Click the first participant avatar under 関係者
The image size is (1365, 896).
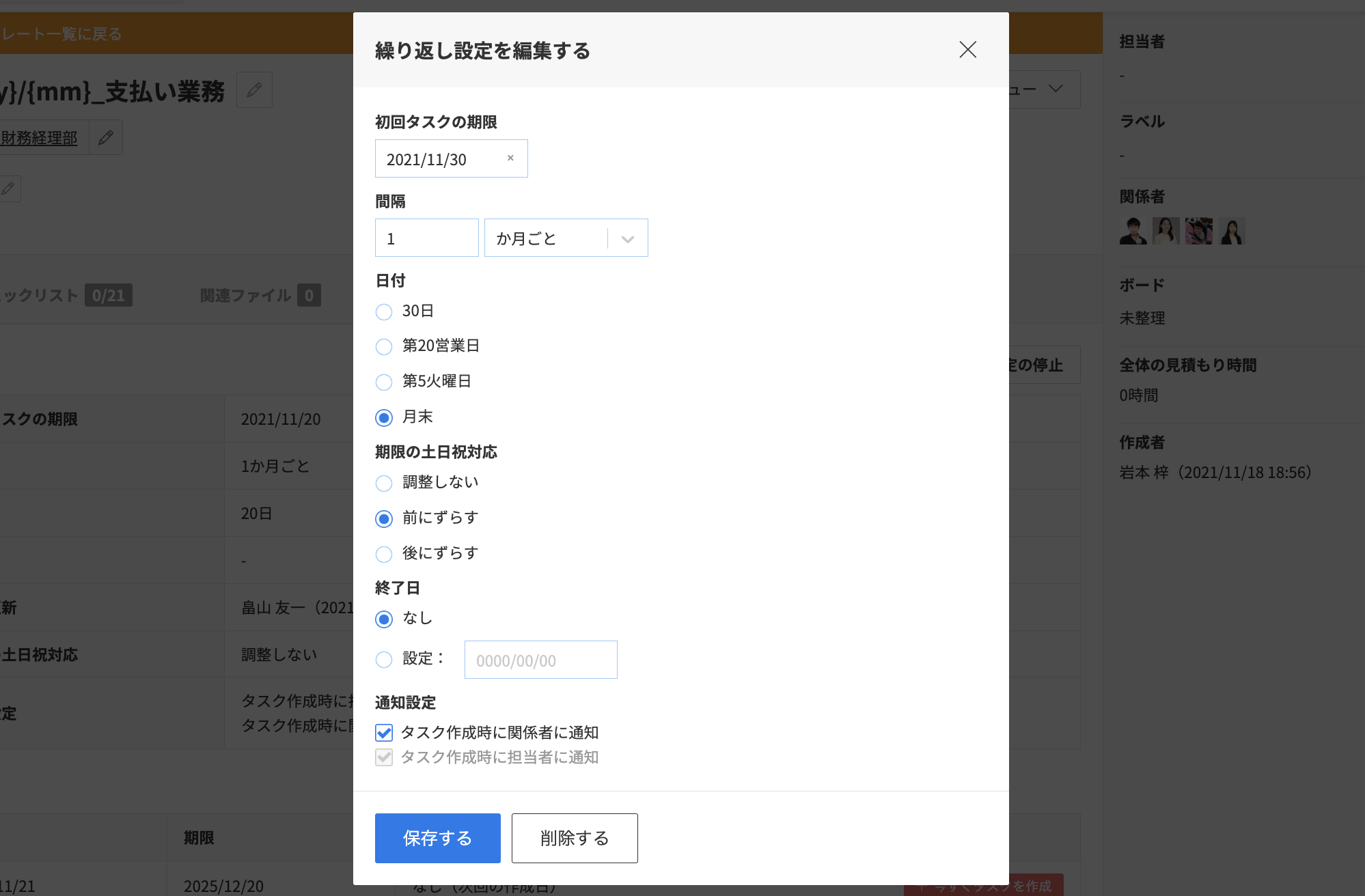(x=1133, y=231)
